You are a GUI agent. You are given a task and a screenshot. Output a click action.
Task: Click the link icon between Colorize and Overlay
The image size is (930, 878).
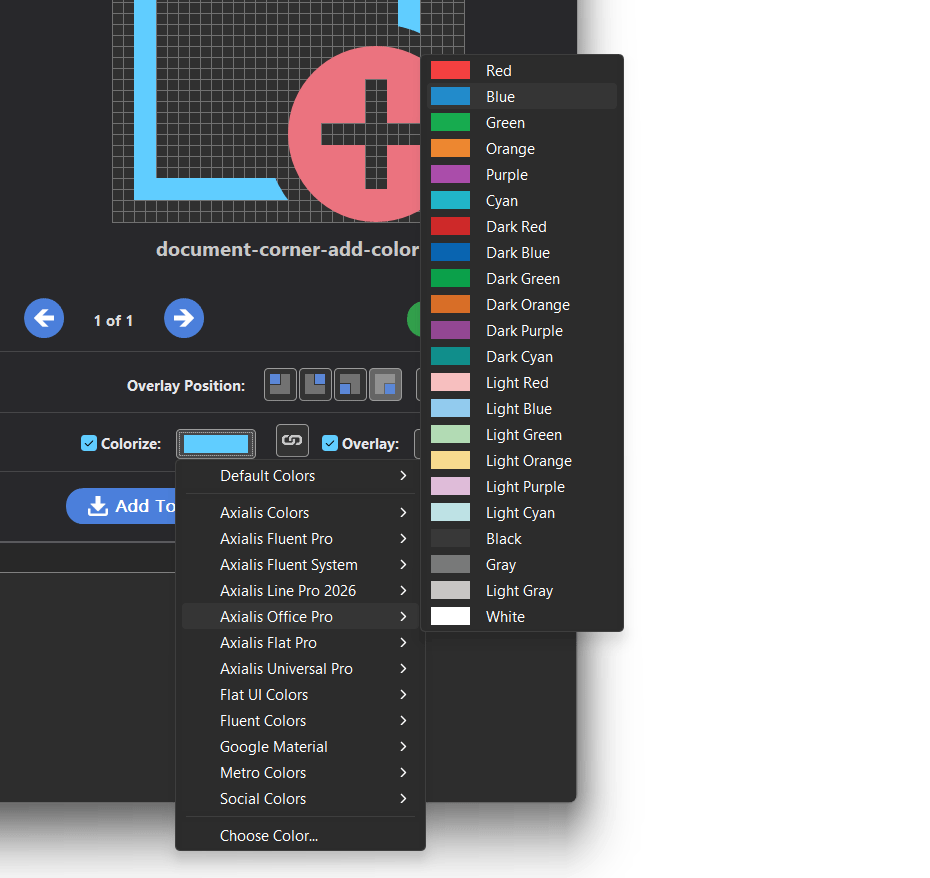[292, 441]
